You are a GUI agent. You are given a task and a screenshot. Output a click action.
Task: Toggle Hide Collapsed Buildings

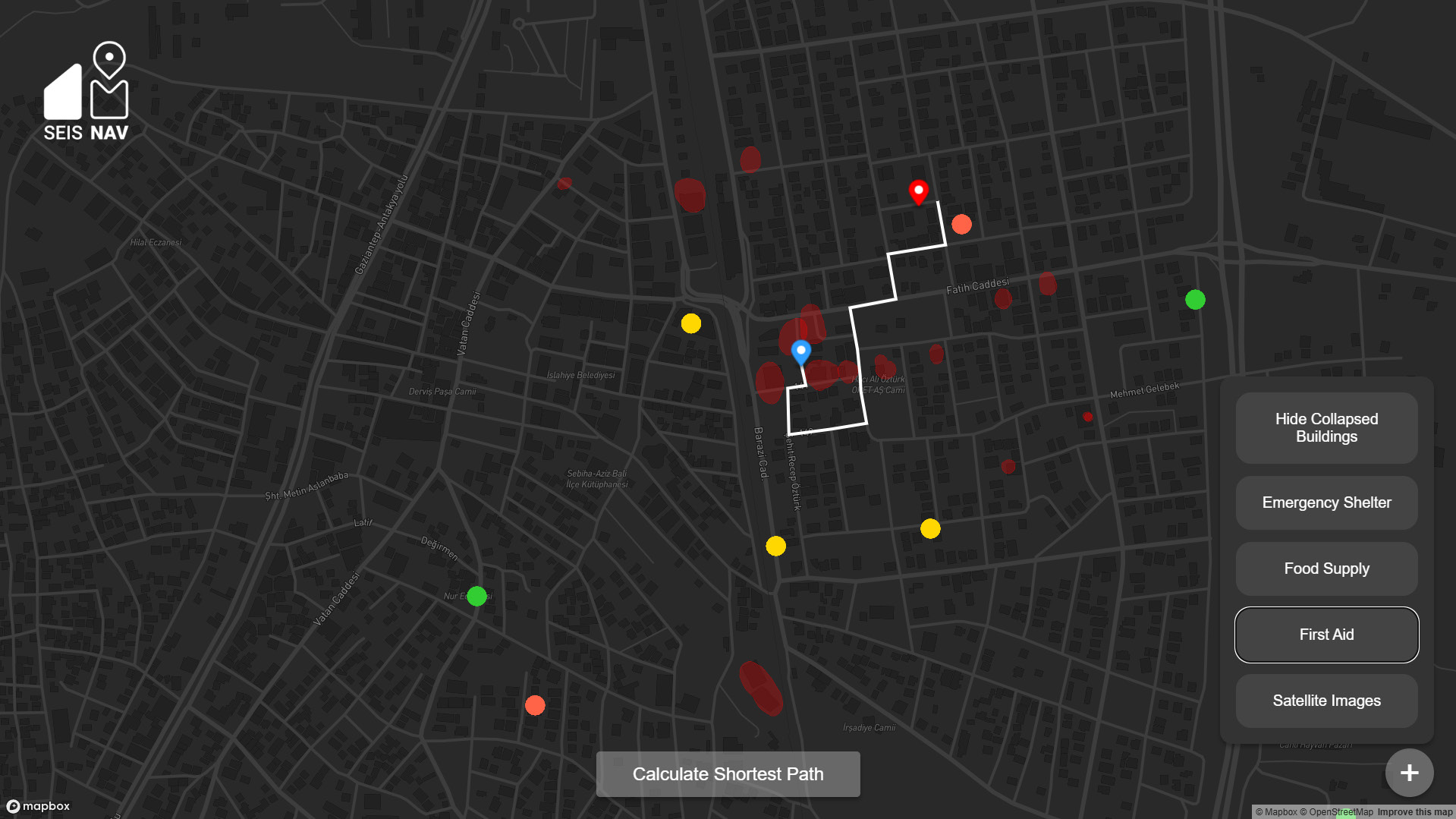[x=1326, y=427]
